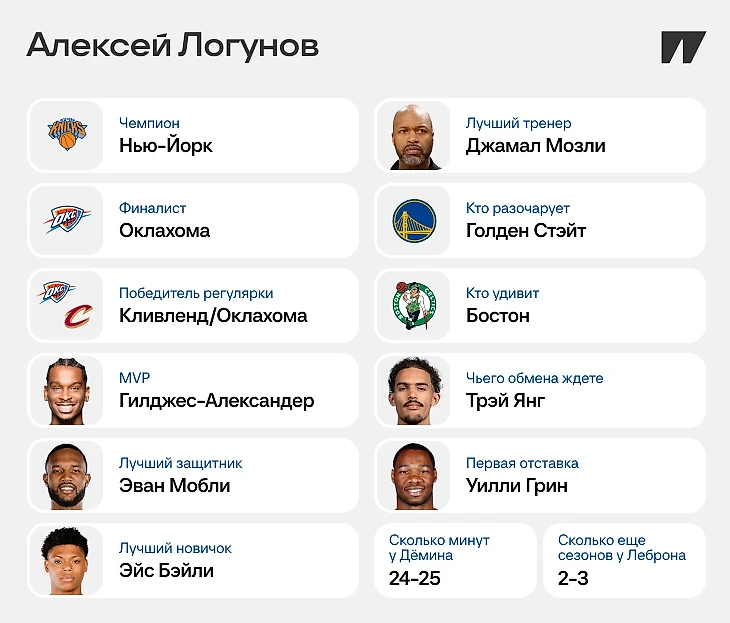This screenshot has width=730, height=623.
Task: Click the black logo top right
Action: click(683, 48)
